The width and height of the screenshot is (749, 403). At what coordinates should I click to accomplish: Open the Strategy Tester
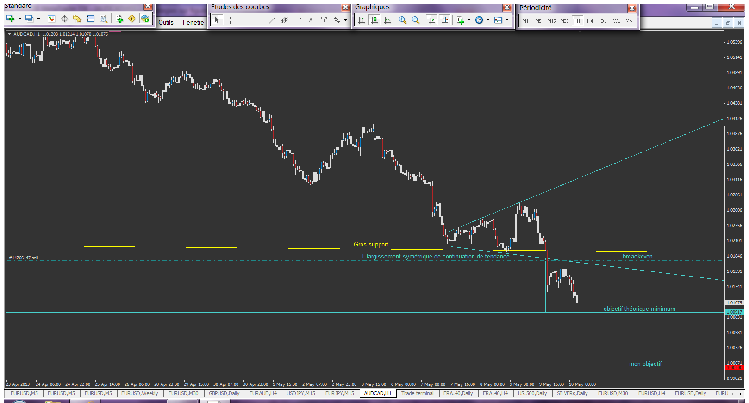tap(104, 19)
